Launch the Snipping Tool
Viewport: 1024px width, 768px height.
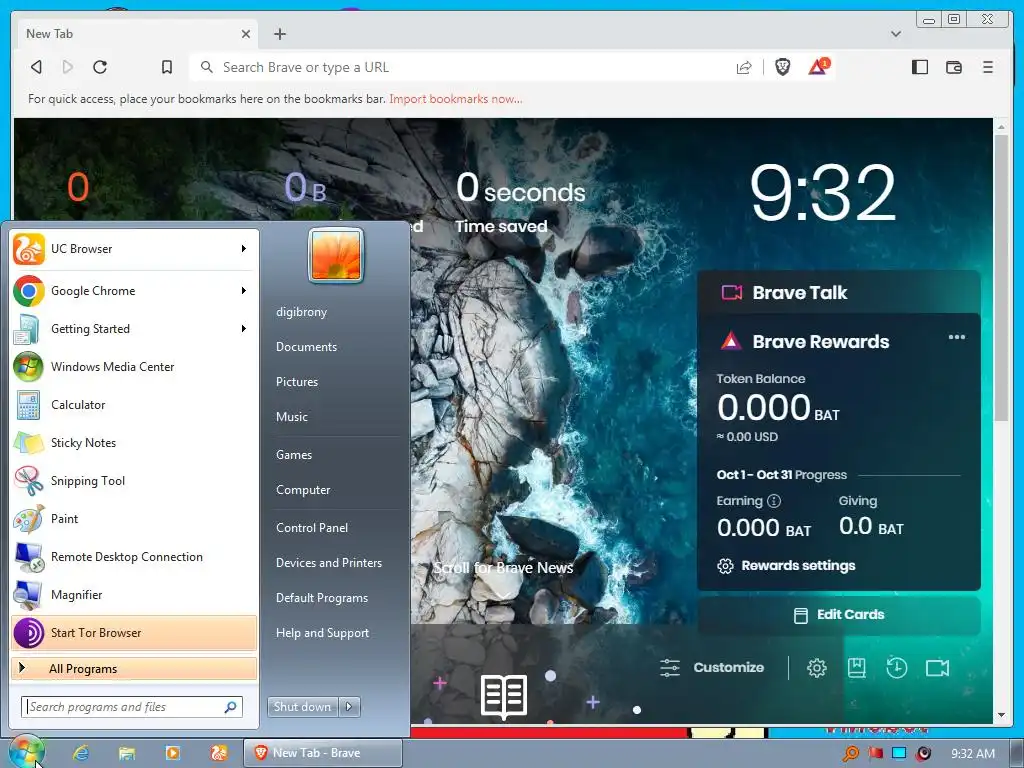[x=134, y=481]
